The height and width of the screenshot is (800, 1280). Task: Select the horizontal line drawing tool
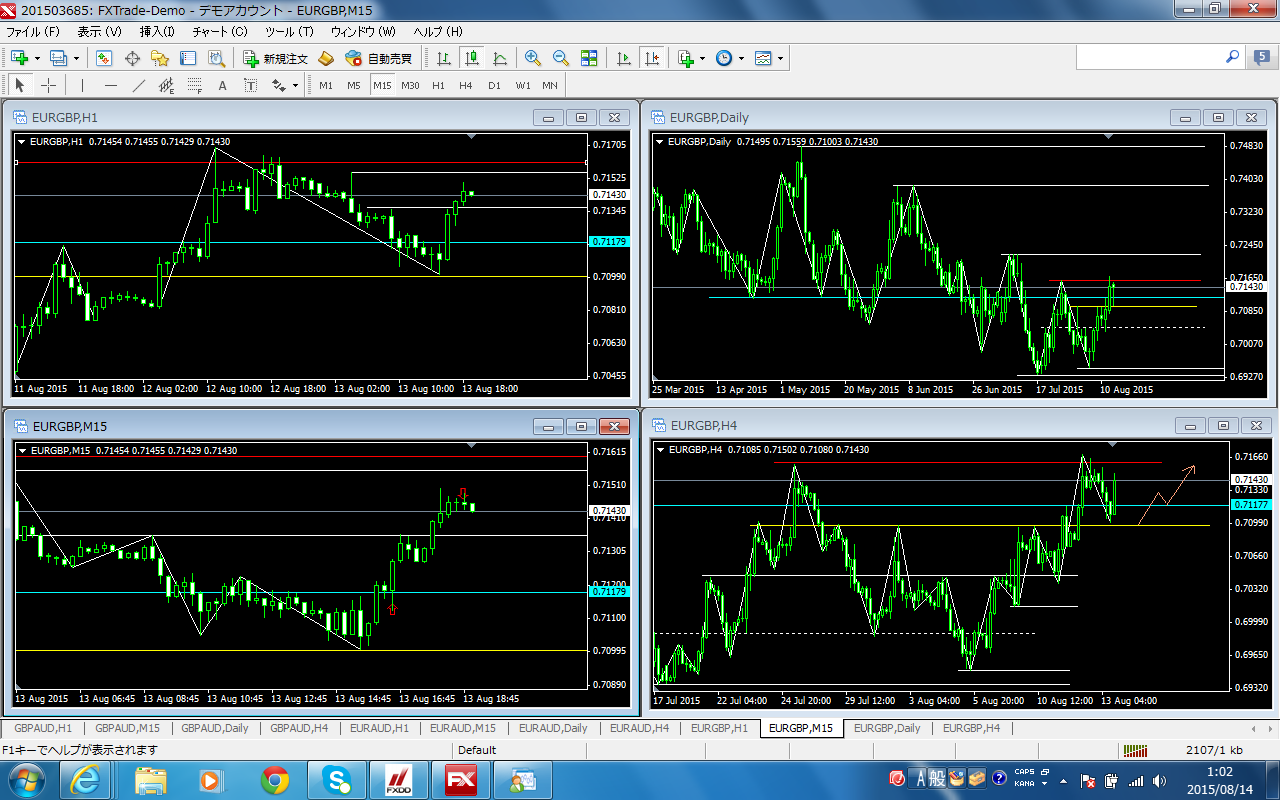[x=111, y=85]
